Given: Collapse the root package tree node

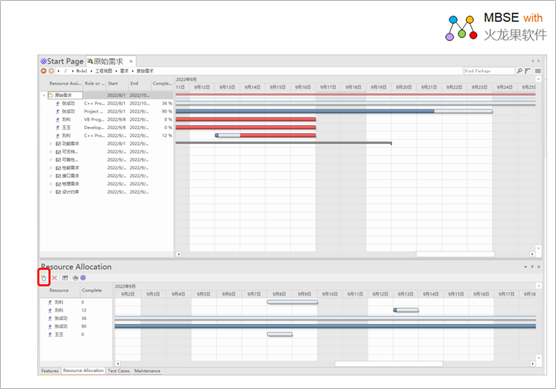Looking at the screenshot, I should pos(44,95).
